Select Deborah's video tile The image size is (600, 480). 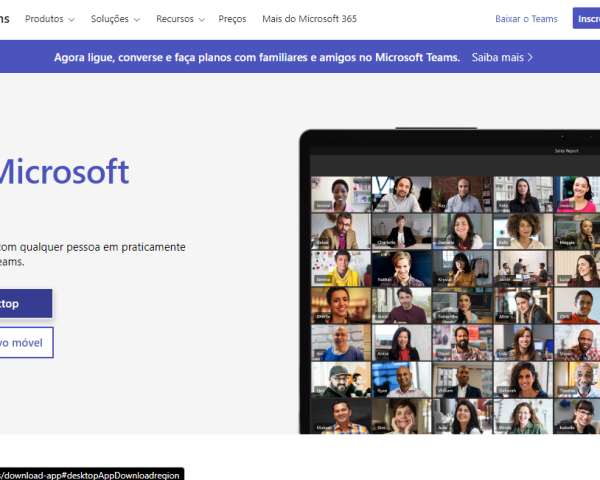[x=523, y=379]
